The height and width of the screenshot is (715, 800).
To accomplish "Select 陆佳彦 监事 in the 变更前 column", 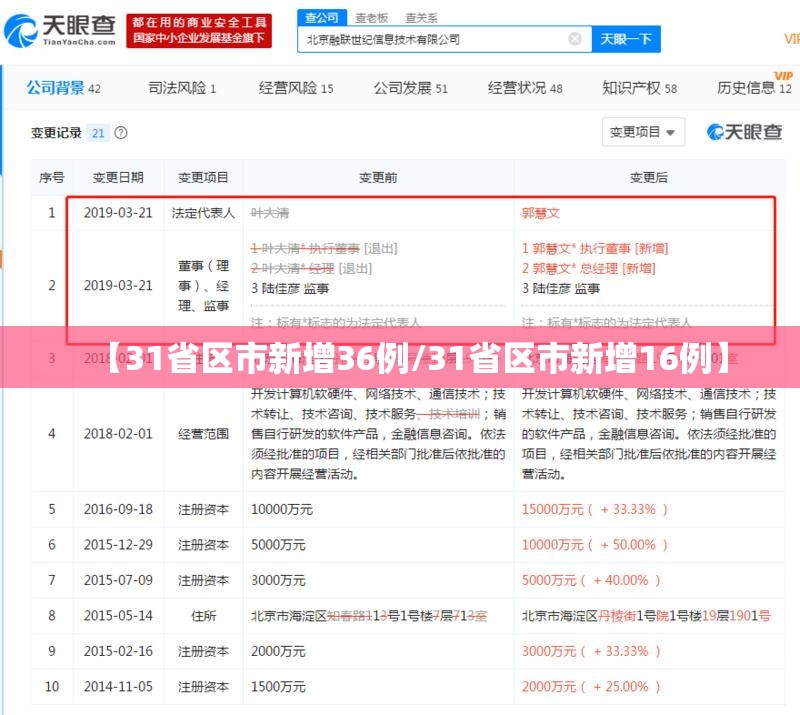I will (x=290, y=289).
